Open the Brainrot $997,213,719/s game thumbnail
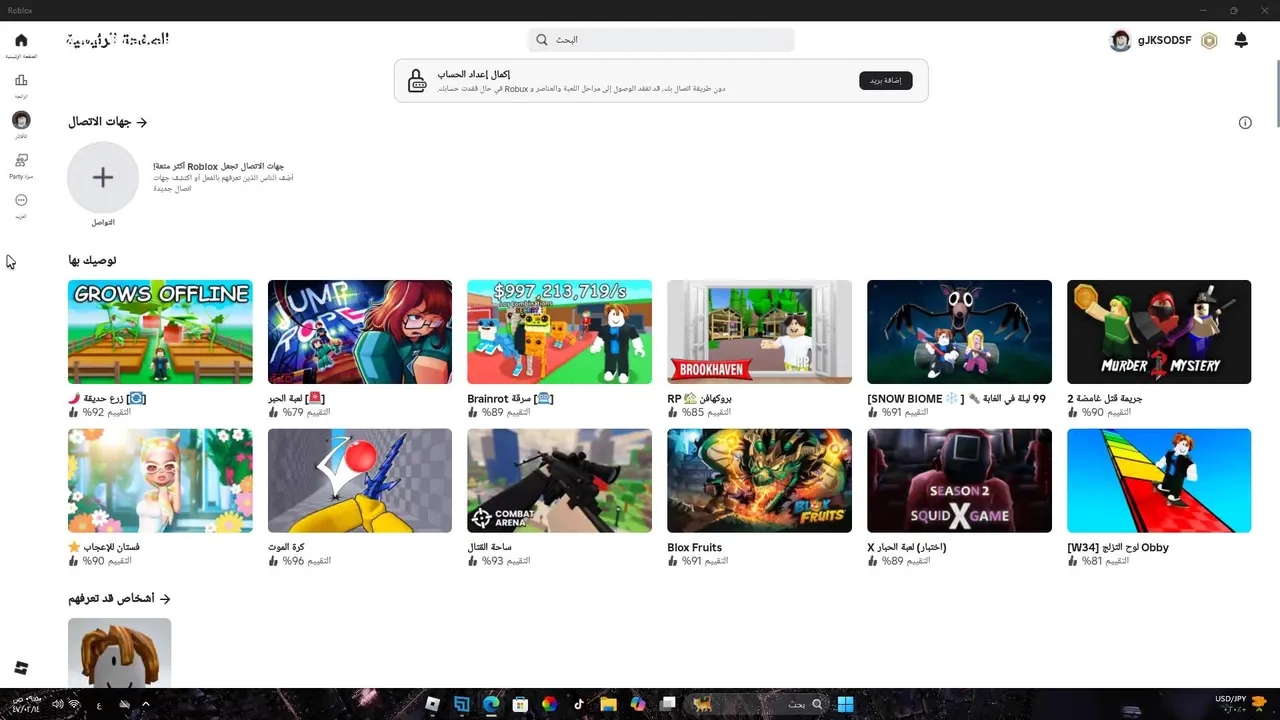The width and height of the screenshot is (1280, 720). click(x=559, y=332)
